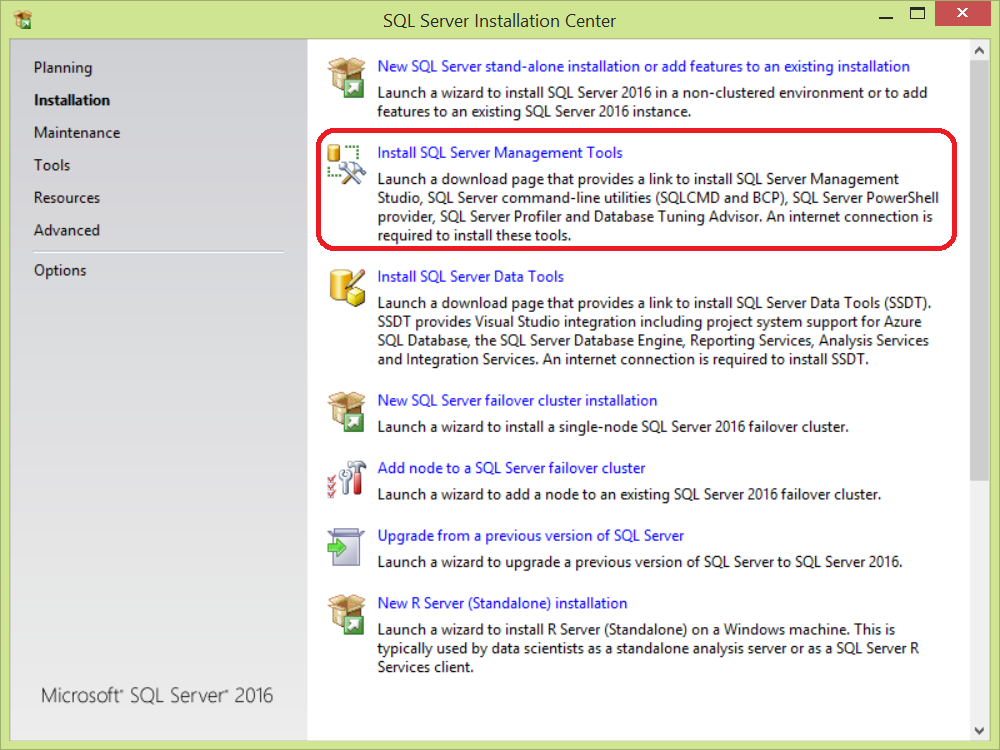This screenshot has width=1000, height=750.
Task: Open Install SQL Server Data Tools link
Action: pos(471,276)
